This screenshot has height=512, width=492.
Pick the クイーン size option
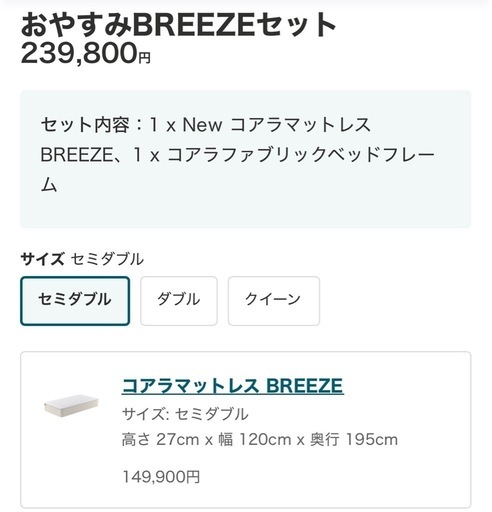(x=274, y=301)
